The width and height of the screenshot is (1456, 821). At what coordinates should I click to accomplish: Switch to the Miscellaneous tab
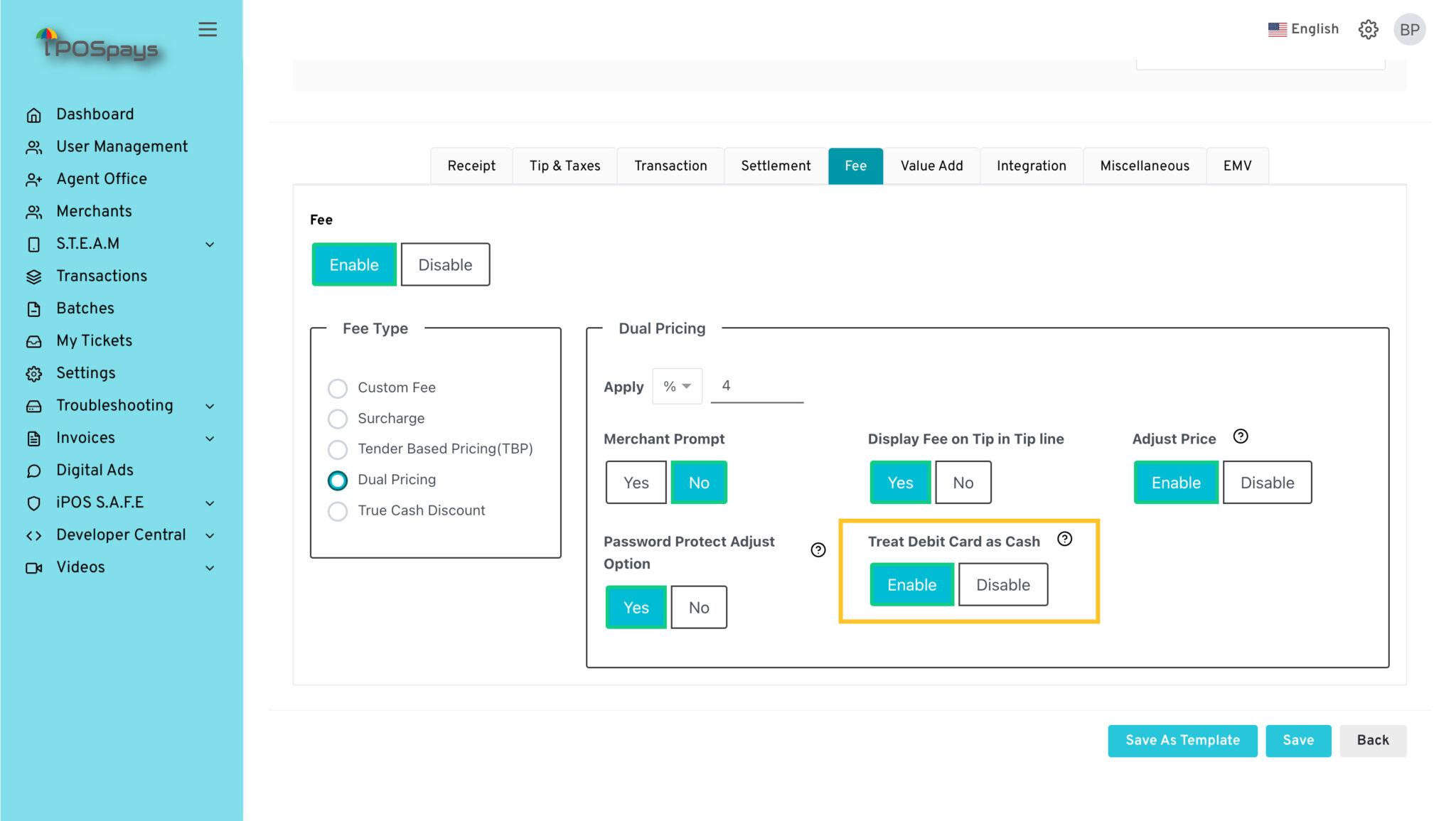coord(1145,165)
